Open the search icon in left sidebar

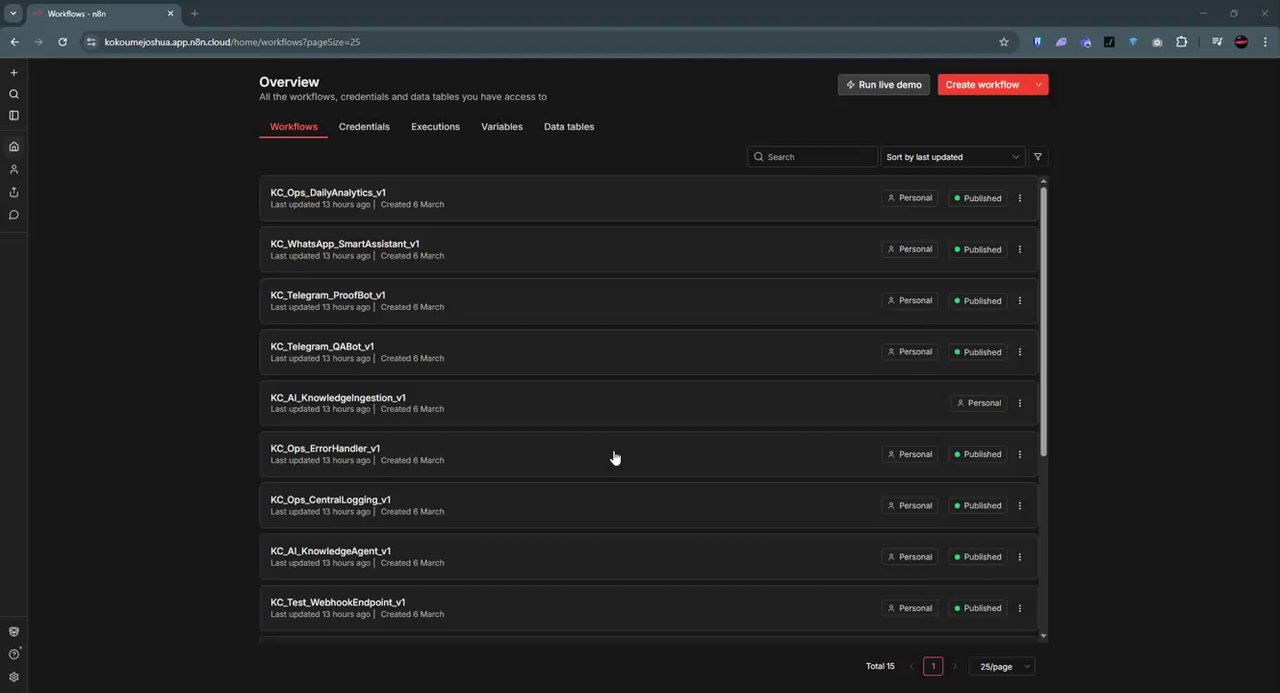point(14,94)
